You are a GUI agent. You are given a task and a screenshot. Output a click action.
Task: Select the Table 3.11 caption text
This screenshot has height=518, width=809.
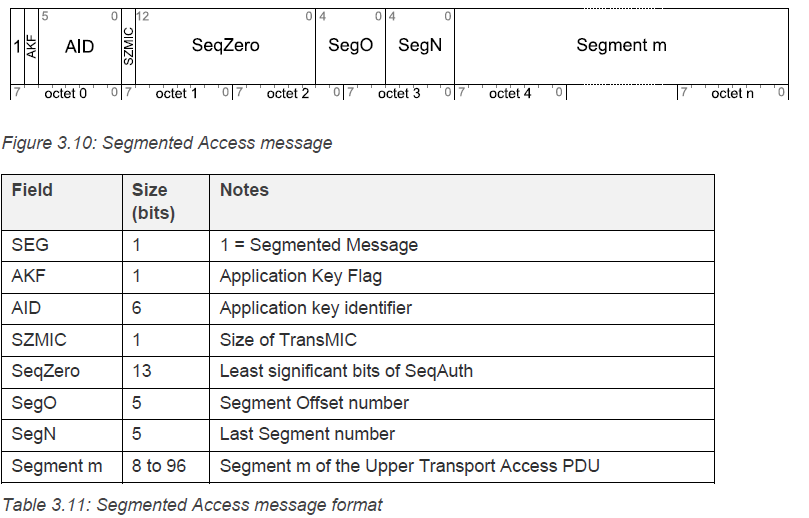click(192, 505)
